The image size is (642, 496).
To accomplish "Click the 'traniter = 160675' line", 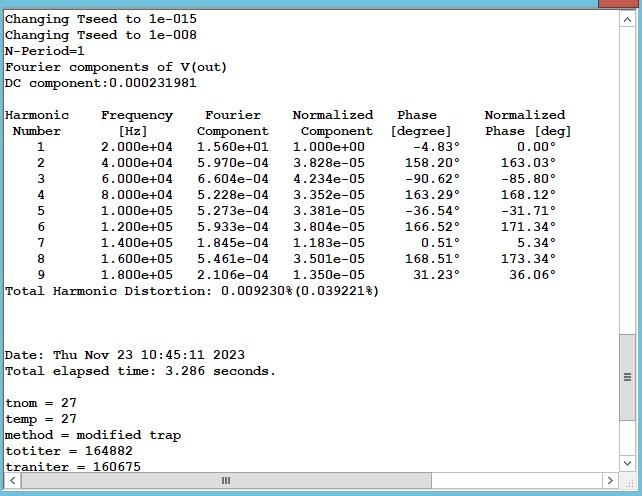I will point(73,467).
